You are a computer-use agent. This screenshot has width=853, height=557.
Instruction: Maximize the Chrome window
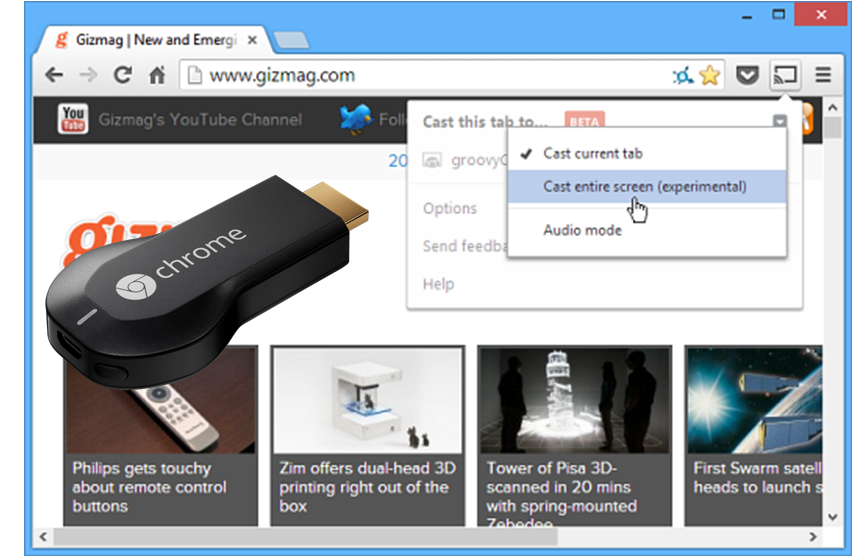(x=778, y=15)
